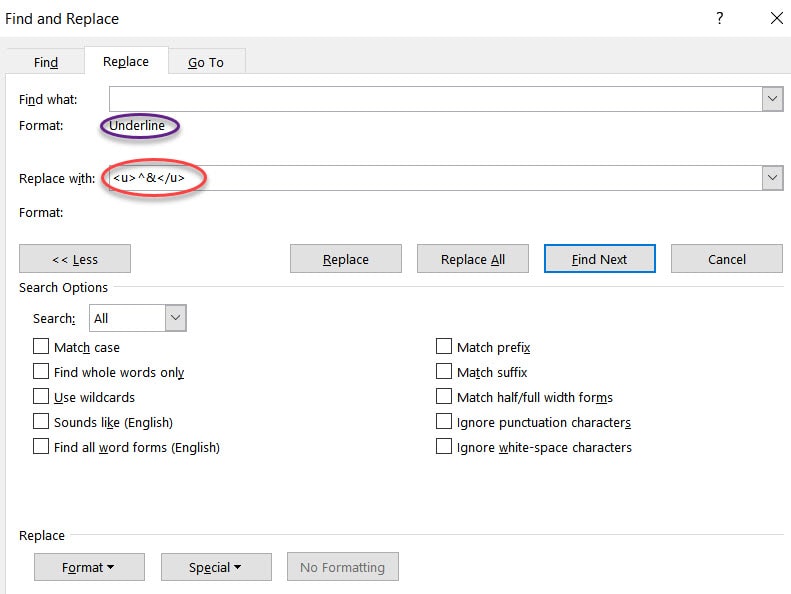Viewport: 791px width, 594px height.
Task: Click the Find Next button
Action: click(599, 259)
